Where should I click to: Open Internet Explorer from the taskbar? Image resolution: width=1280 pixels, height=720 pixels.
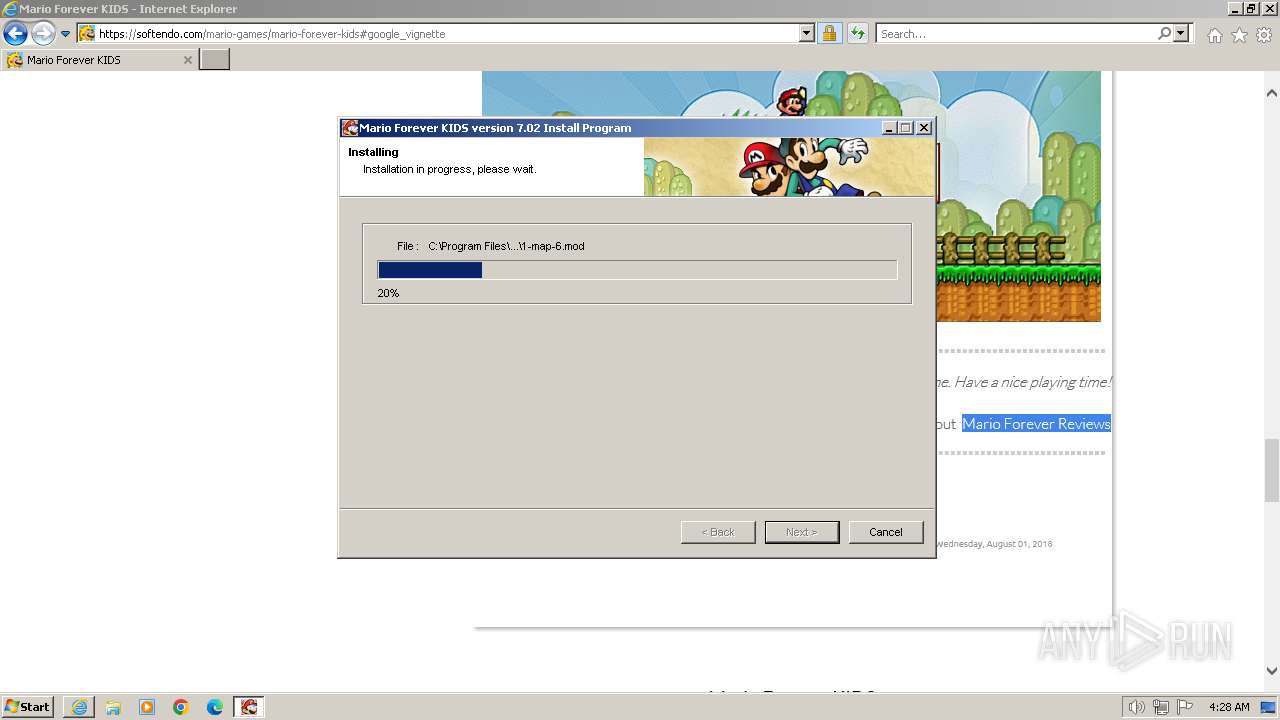pyautogui.click(x=79, y=707)
